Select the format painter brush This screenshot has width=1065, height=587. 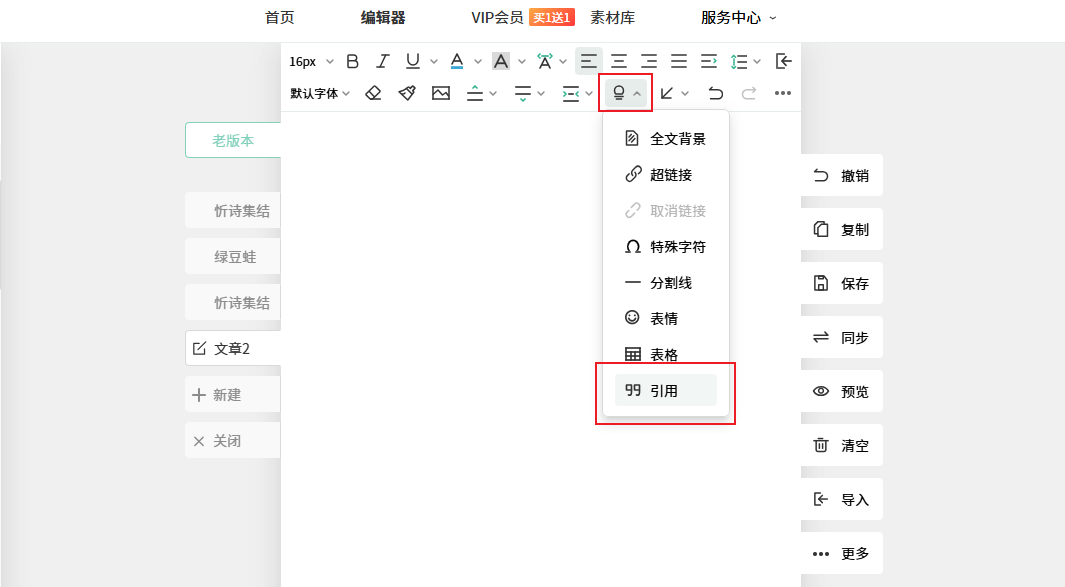point(407,93)
